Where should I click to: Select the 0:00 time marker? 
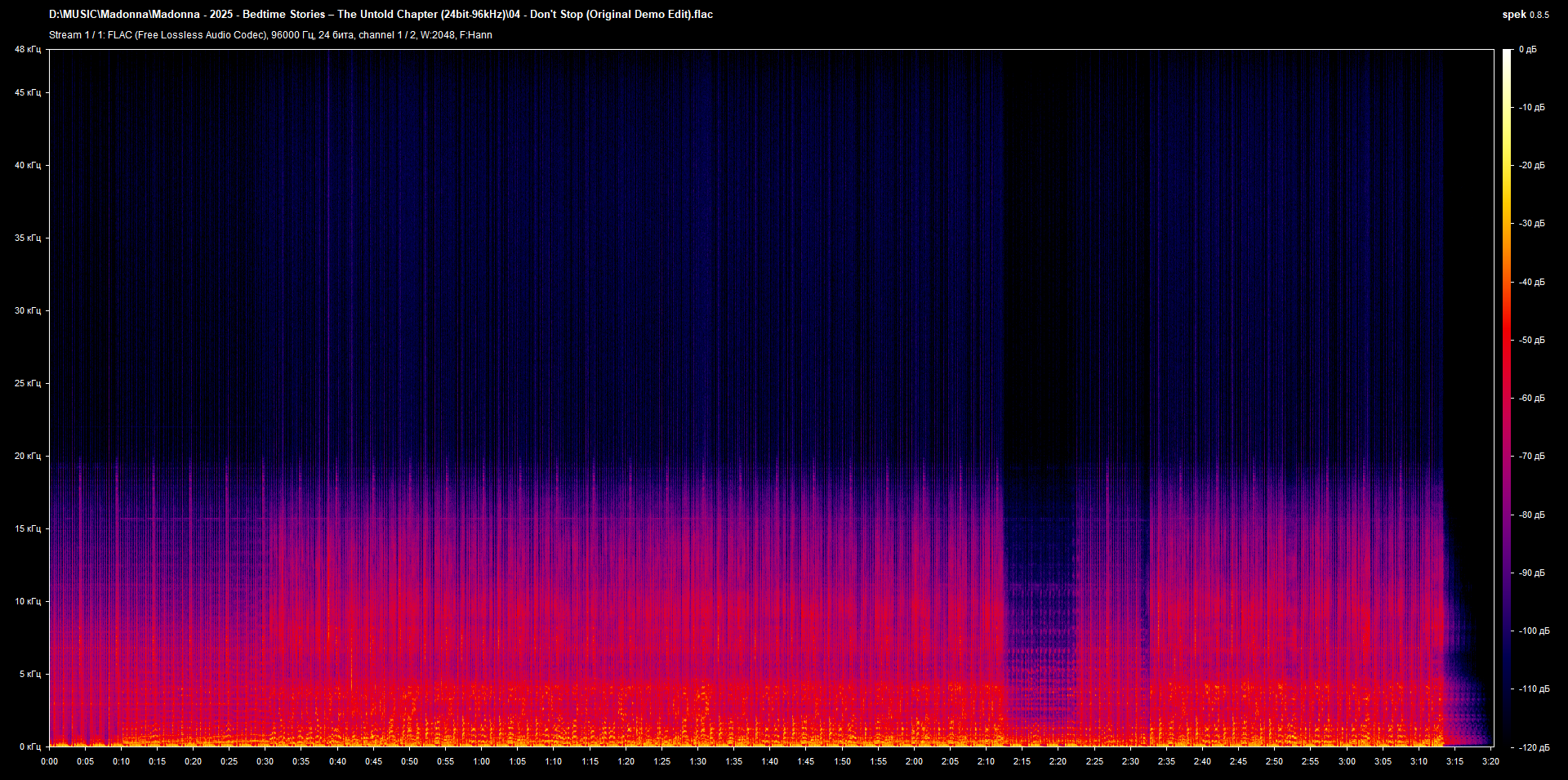click(50, 761)
